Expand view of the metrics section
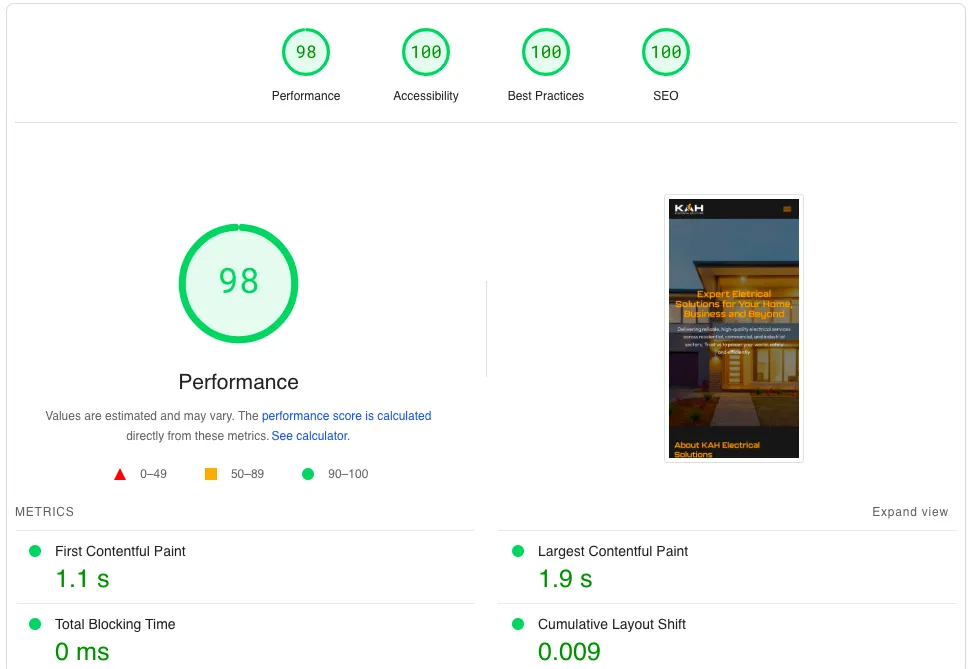The image size is (969, 669). pyautogui.click(x=909, y=512)
